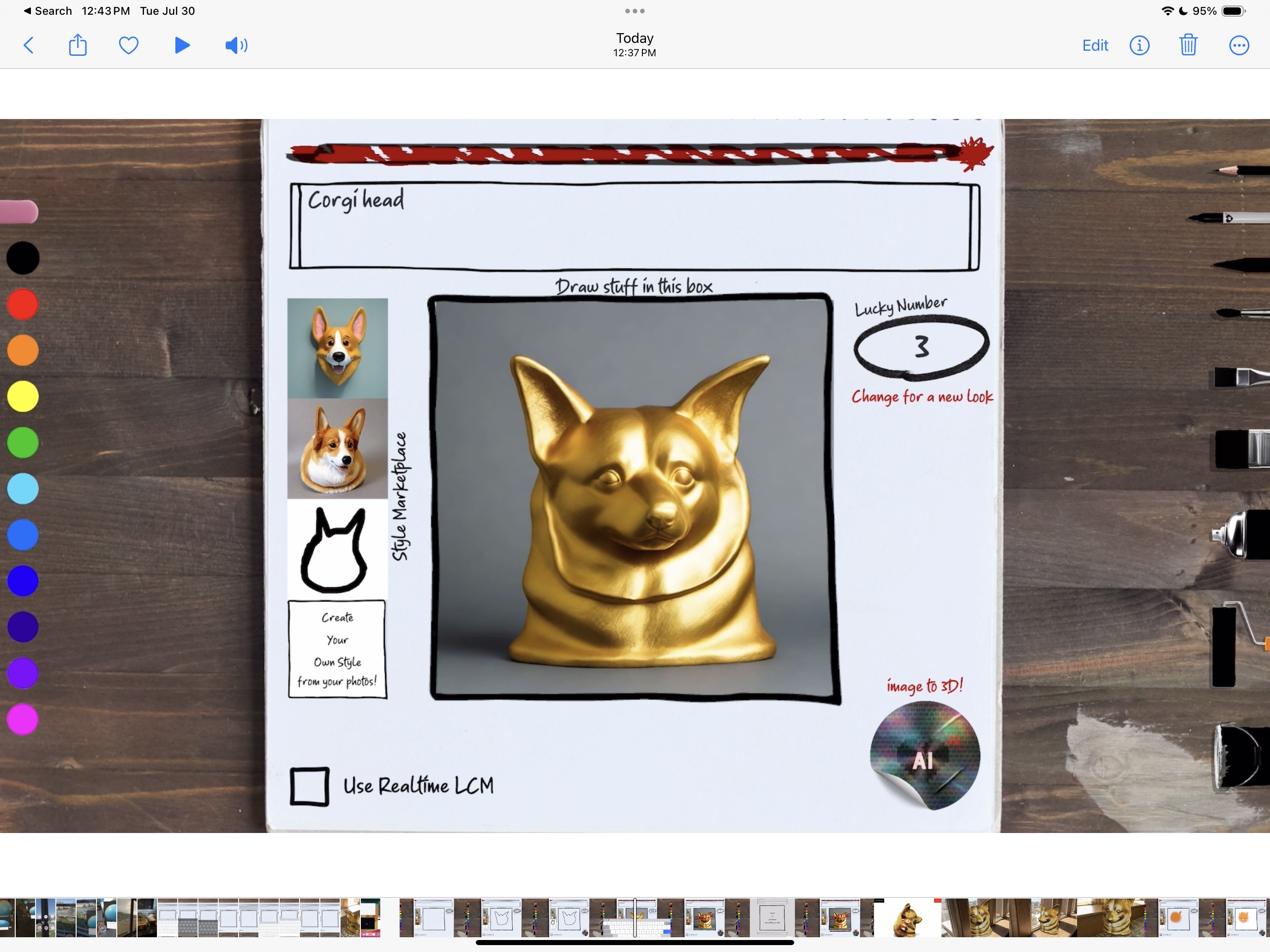Tap the Share icon in toolbar

point(78,45)
